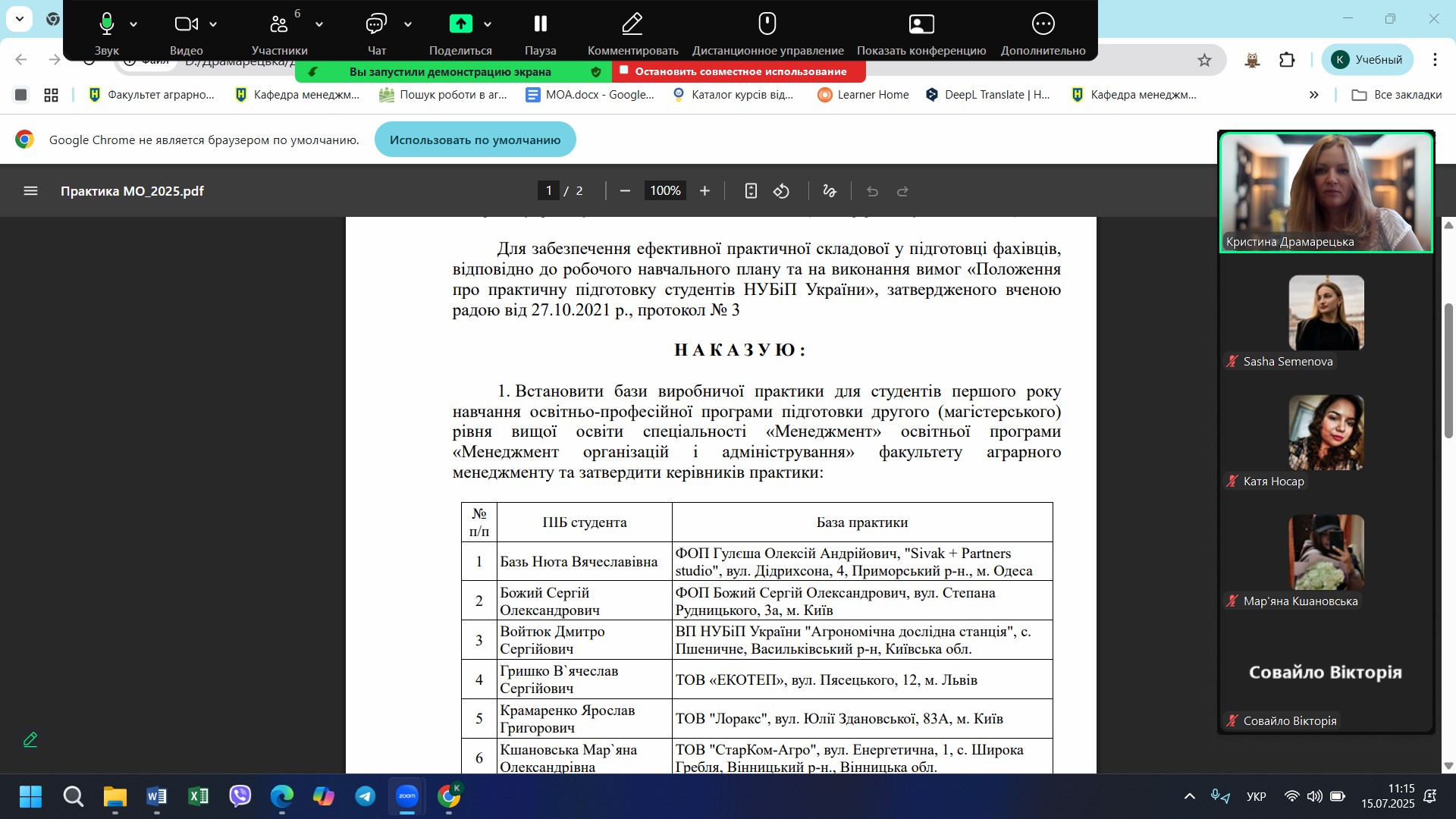This screenshot has height=819, width=1456.
Task: Select the PDF draw annotation tool
Action: coord(830,191)
